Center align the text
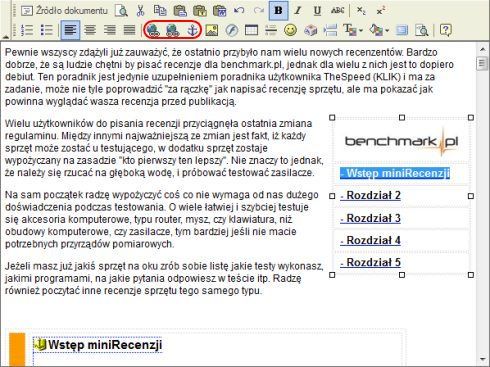This screenshot has height=367, width=490. coord(90,30)
